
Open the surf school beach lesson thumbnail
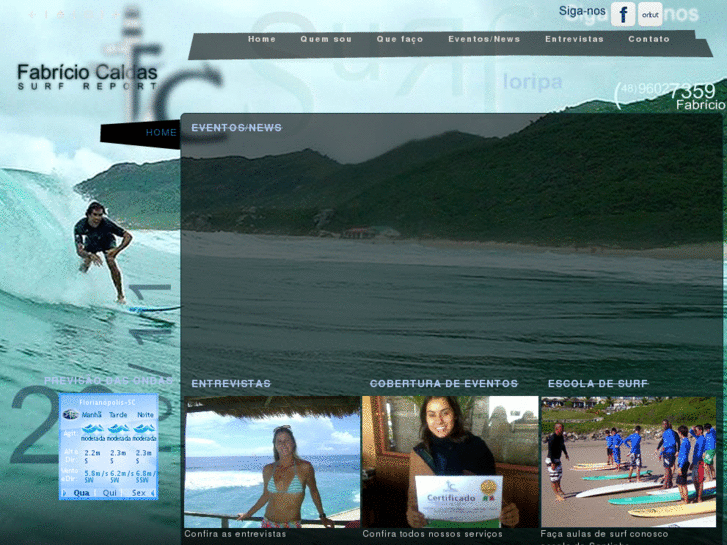[x=629, y=462]
